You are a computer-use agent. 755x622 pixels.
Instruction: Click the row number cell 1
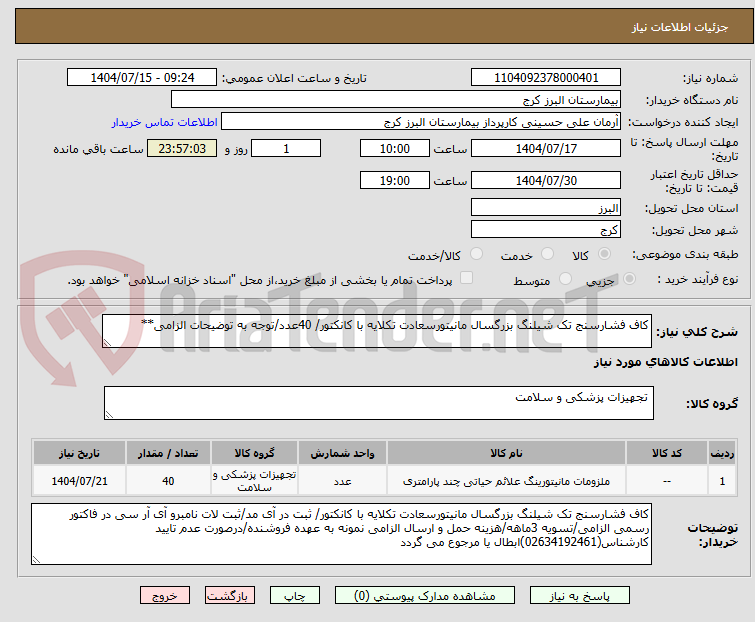pos(722,481)
